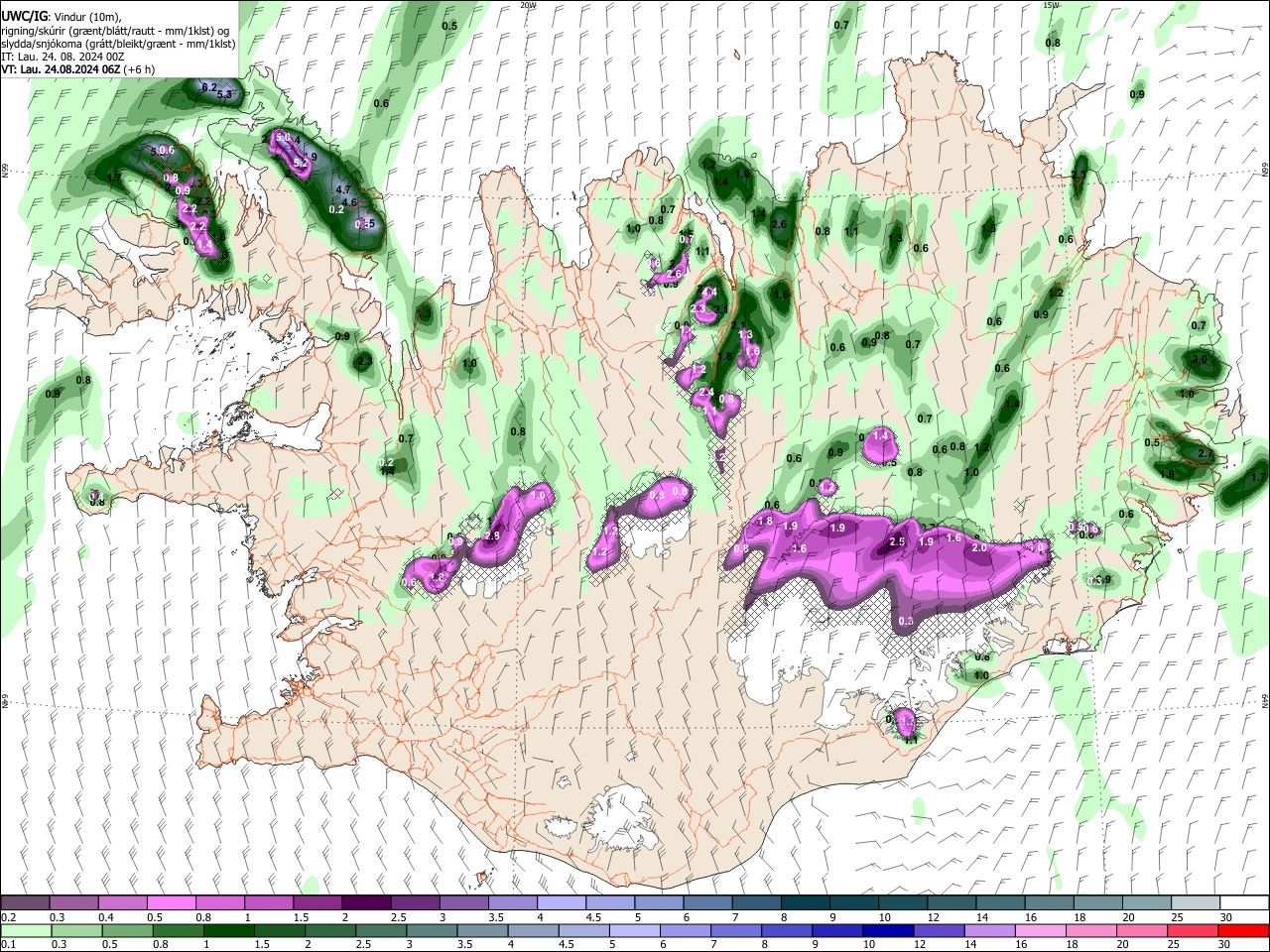1270x952 pixels.
Task: Click the 4.6 precipitation value on the map
Action: click(349, 202)
